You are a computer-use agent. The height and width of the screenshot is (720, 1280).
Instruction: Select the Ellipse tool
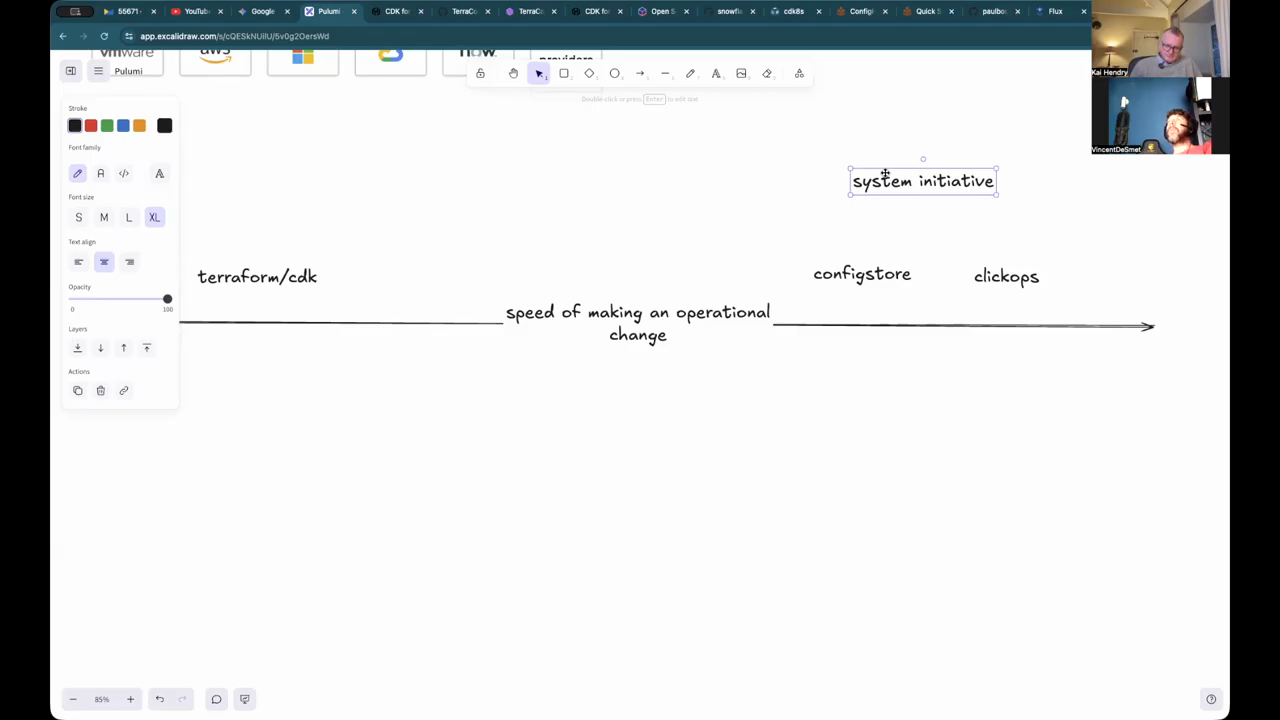(614, 73)
